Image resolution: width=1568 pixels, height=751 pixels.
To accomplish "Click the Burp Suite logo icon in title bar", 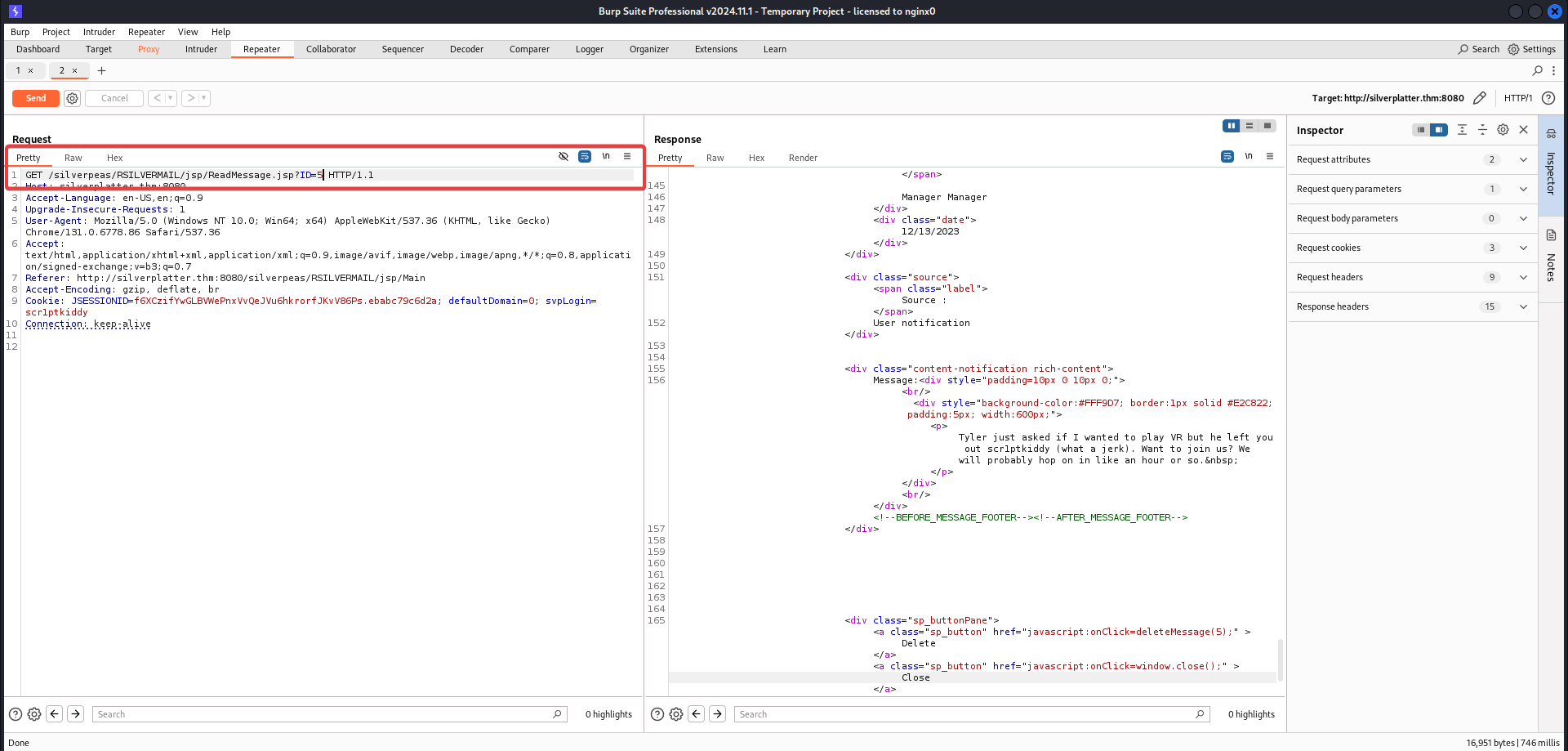I will click(16, 11).
